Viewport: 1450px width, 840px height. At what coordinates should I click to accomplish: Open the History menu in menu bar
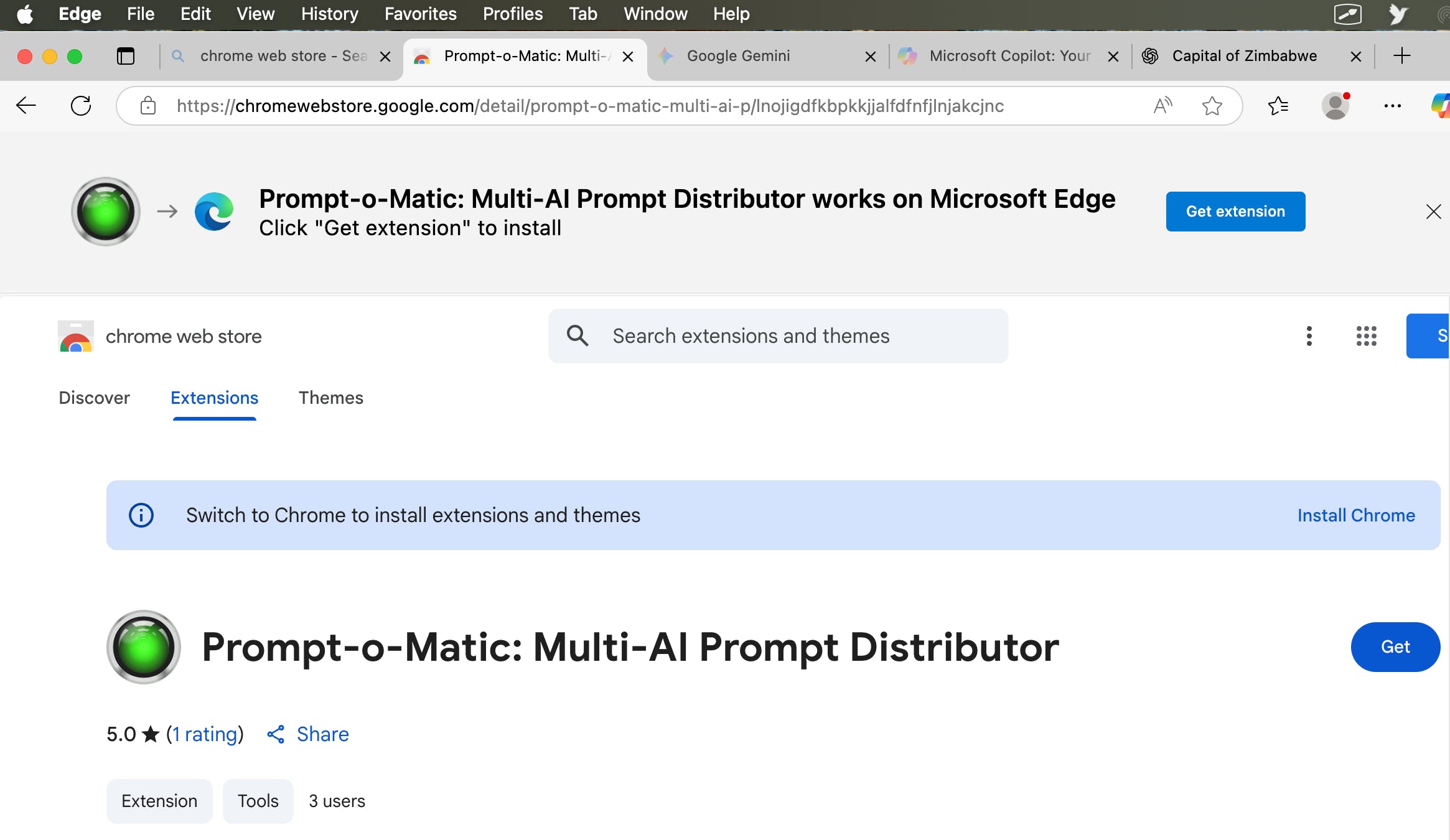(x=329, y=14)
